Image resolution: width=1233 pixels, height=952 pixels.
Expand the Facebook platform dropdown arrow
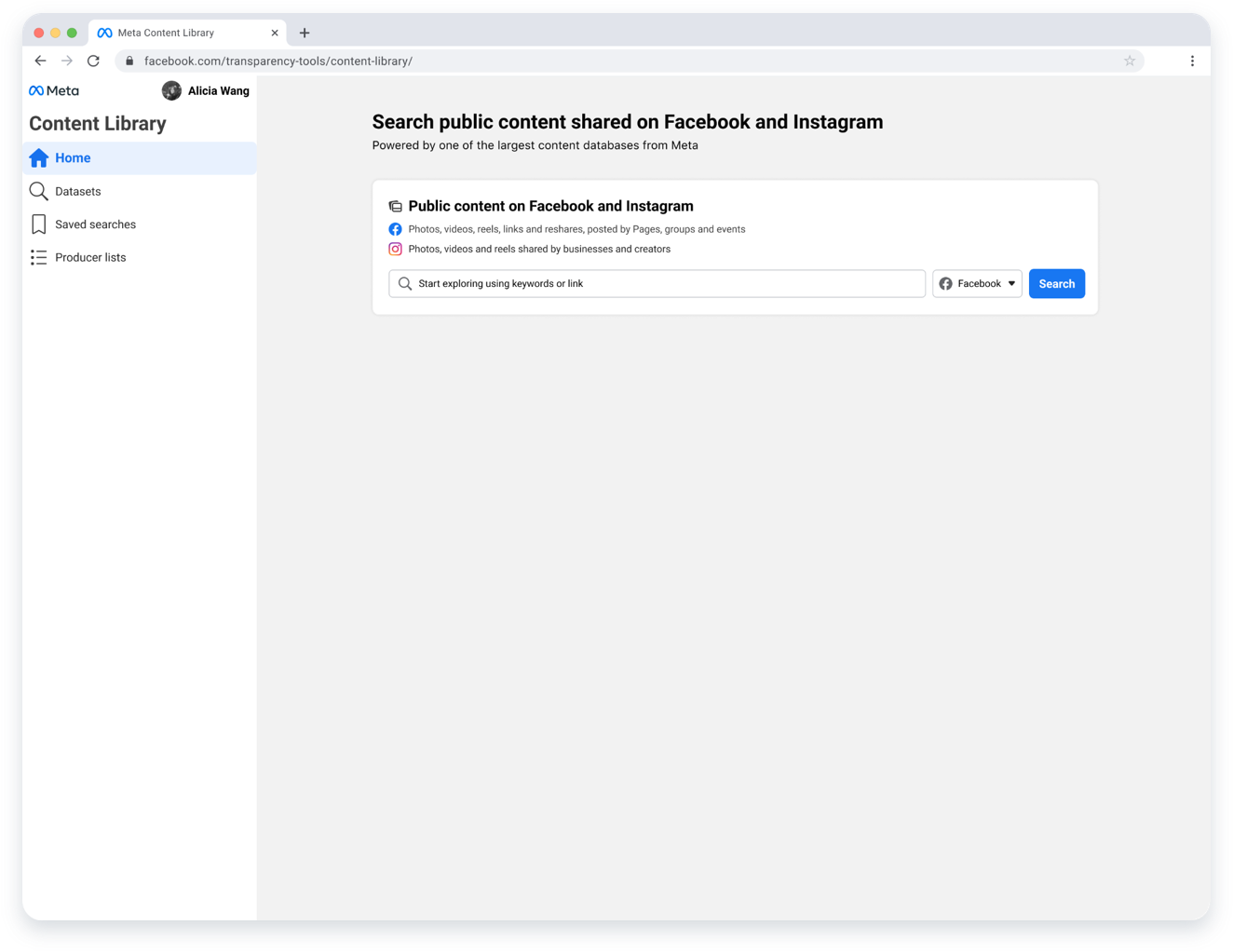[1011, 283]
